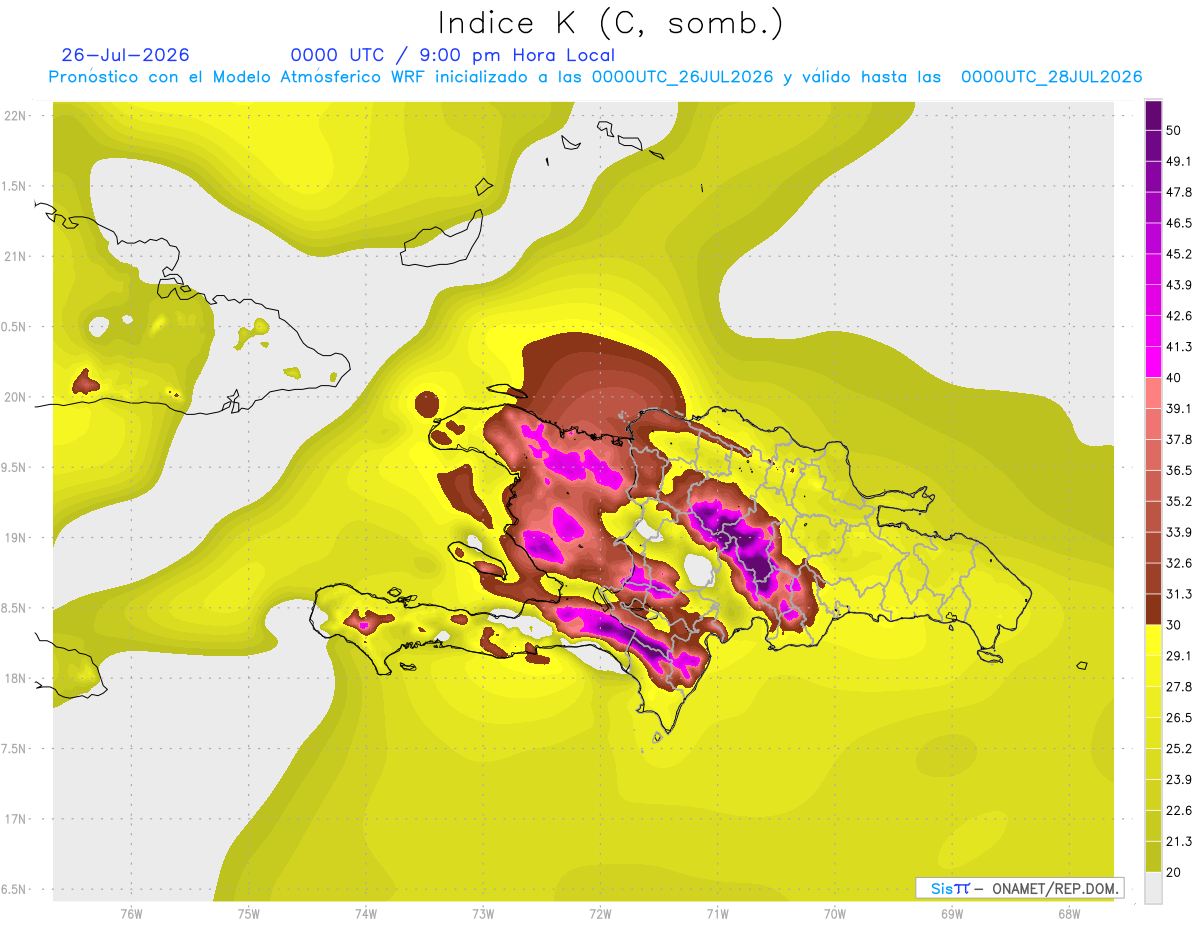
Task: Click the "26.5" color scale value
Action: (1179, 718)
